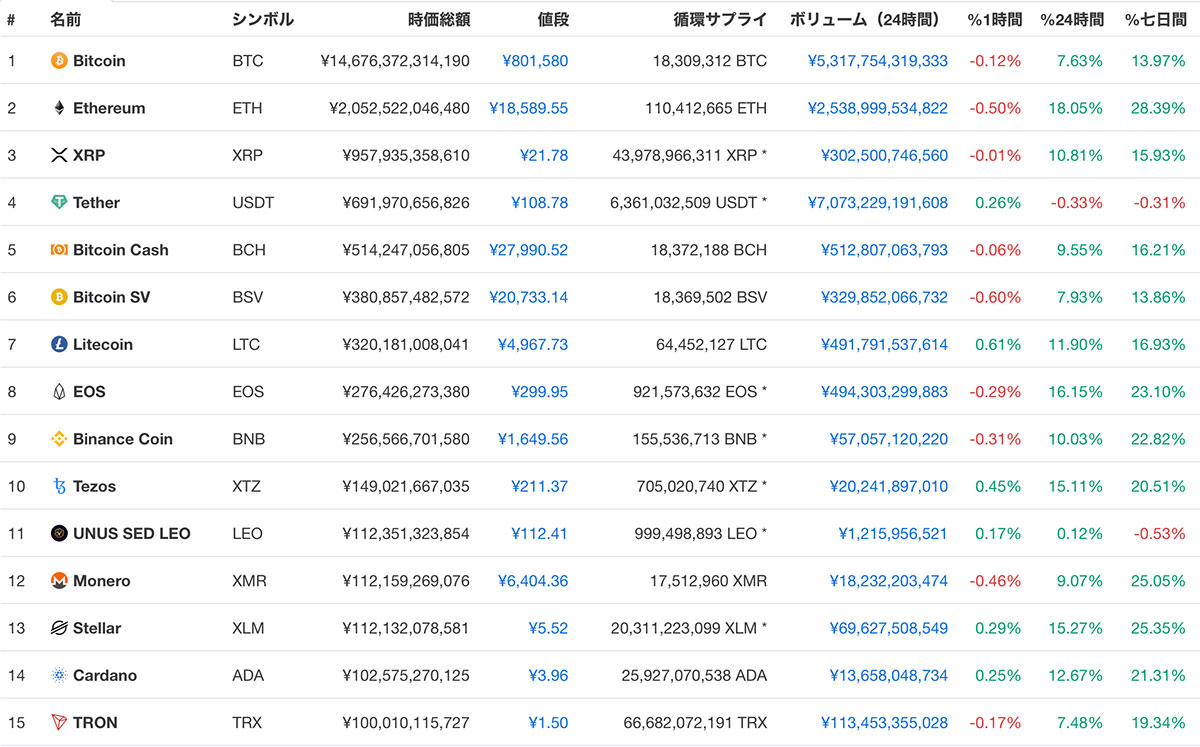
Task: Sort by the シンボル column header
Action: 263,19
